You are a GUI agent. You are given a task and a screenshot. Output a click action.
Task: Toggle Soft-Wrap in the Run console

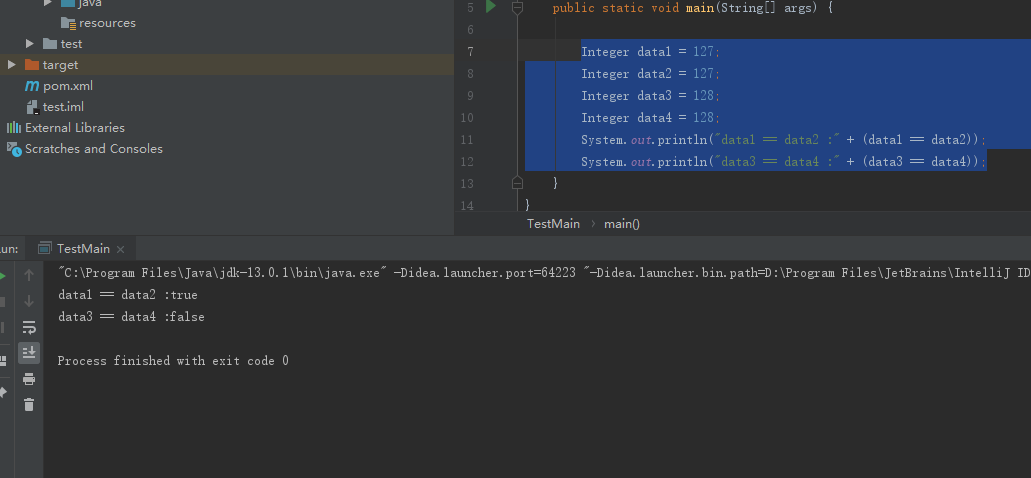29,327
